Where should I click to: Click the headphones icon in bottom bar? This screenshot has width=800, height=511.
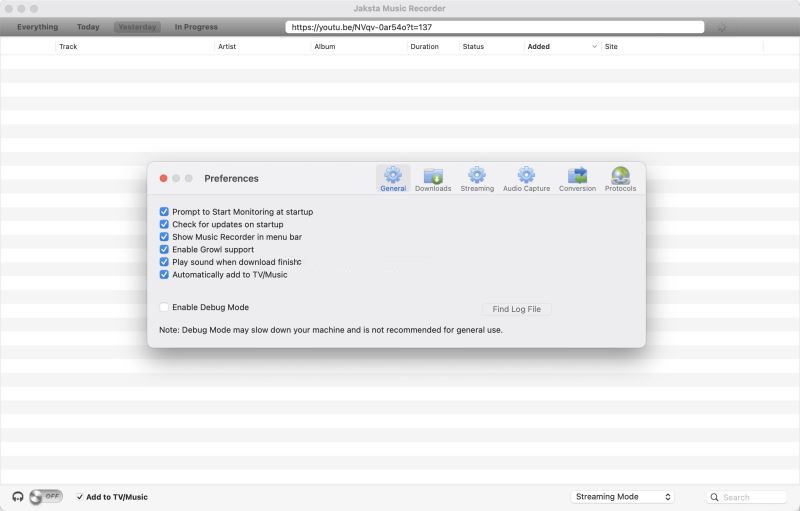[x=18, y=497]
